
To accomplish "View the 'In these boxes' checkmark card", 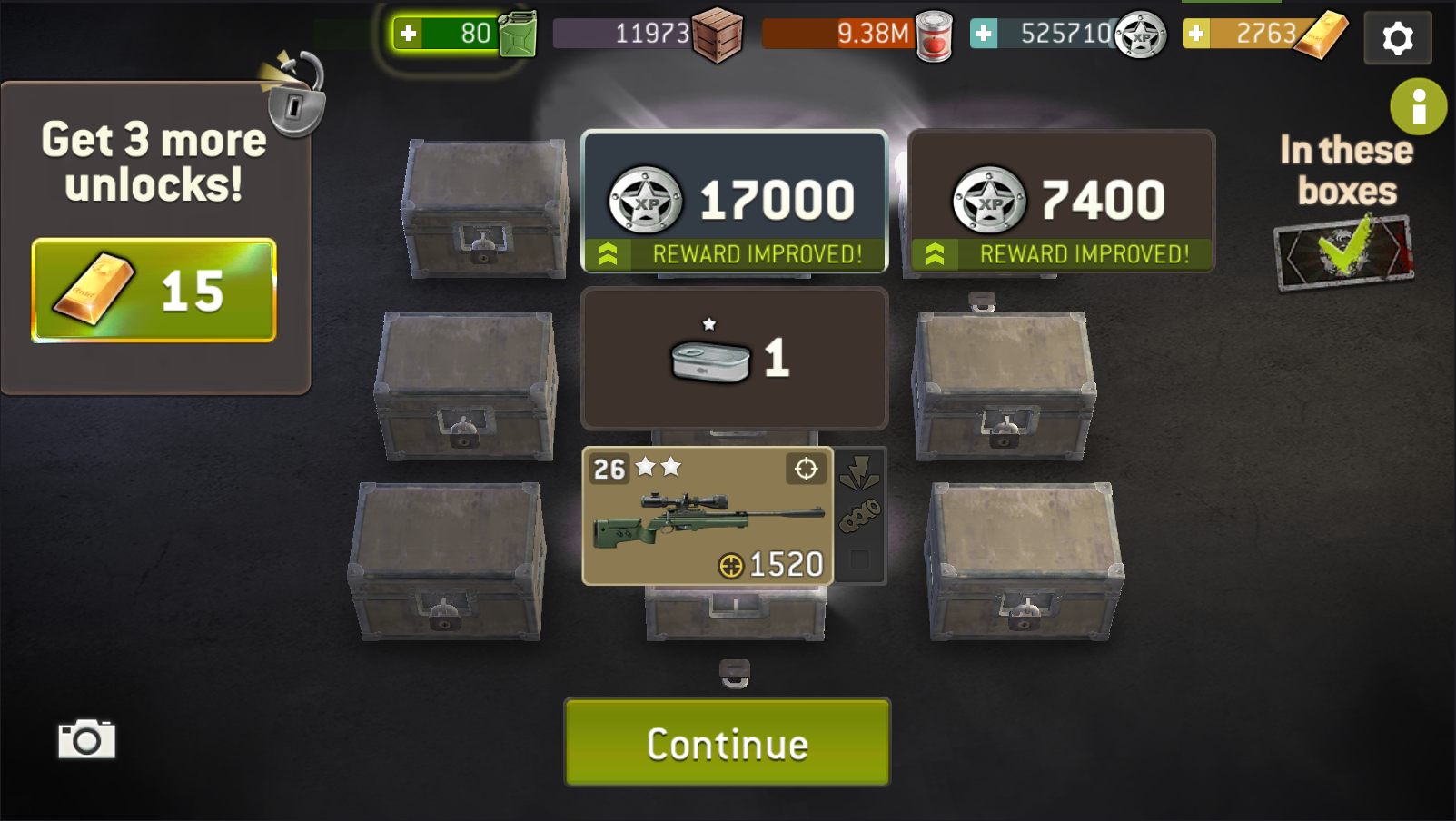I will (1344, 252).
